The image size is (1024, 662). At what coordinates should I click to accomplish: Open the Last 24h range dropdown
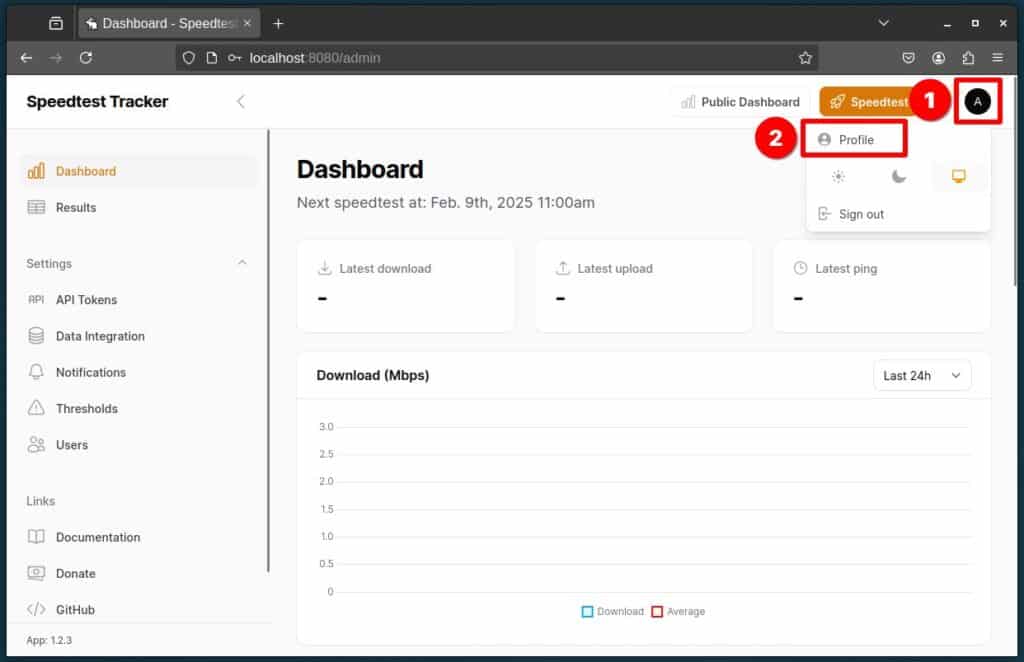pyautogui.click(x=921, y=375)
